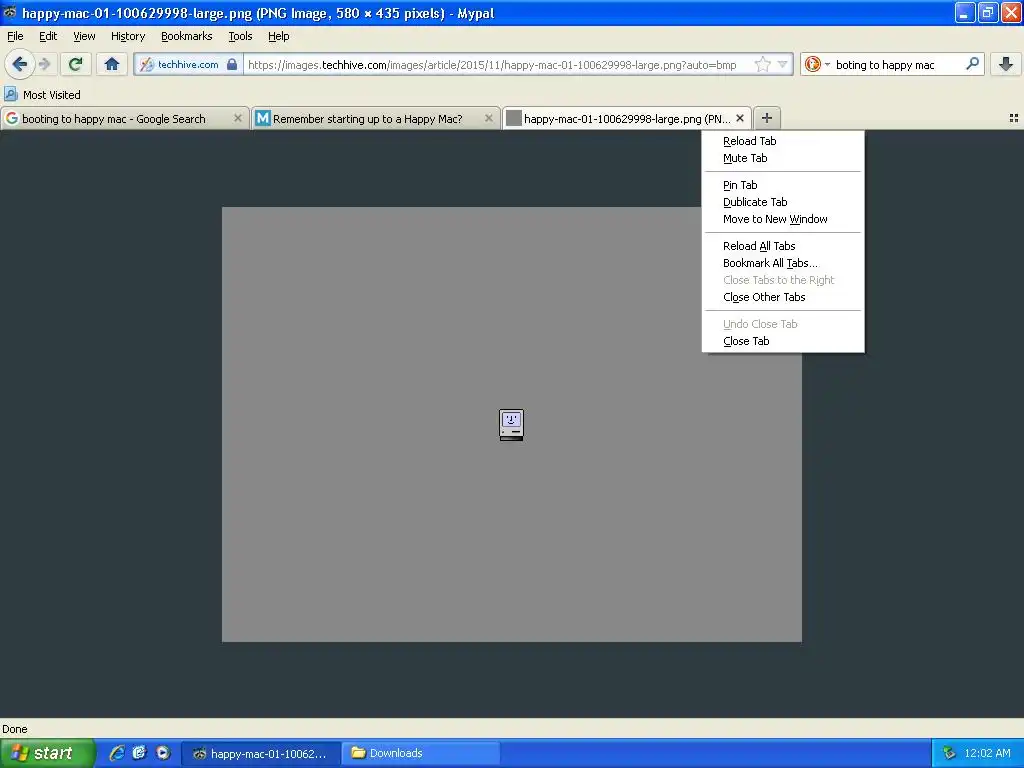Go back using the Back arrow button
1024x768 pixels.
click(20, 64)
